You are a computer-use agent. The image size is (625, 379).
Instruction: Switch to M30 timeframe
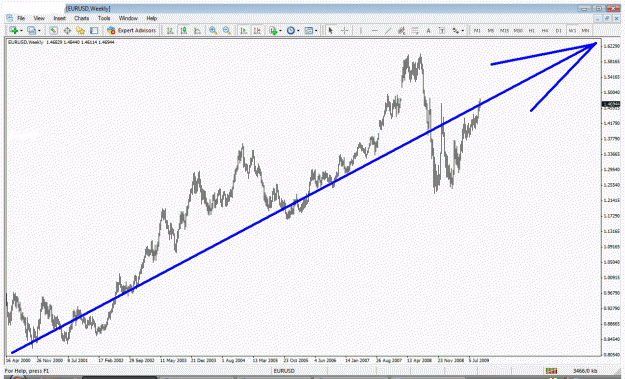tap(518, 30)
